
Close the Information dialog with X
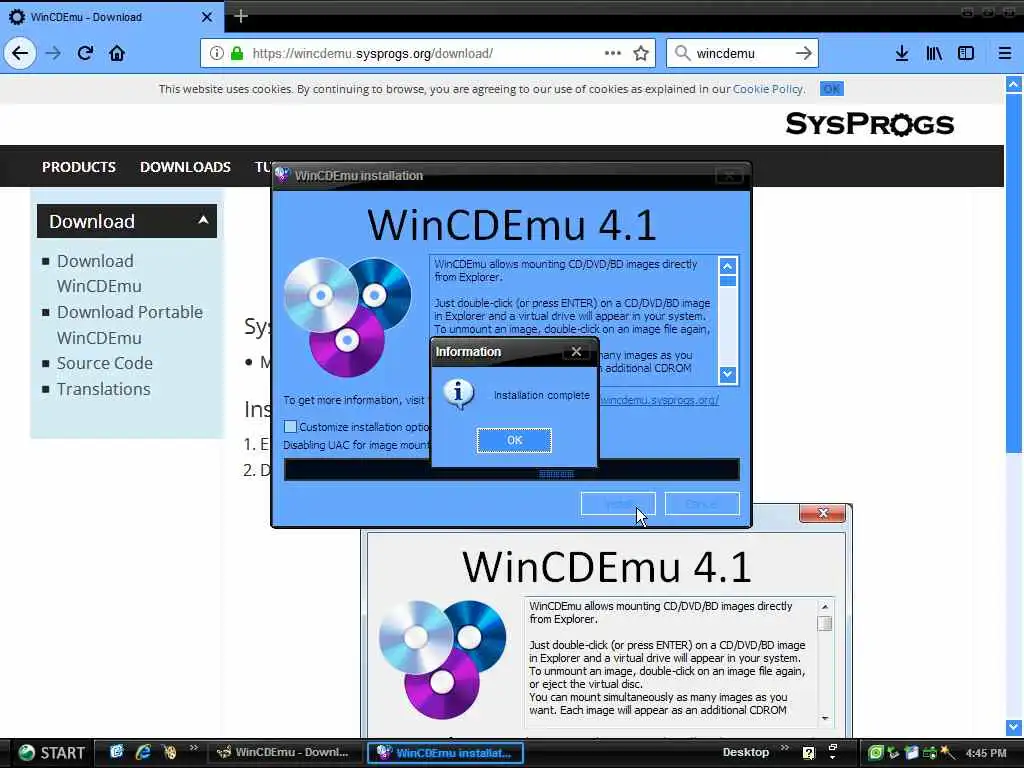576,351
